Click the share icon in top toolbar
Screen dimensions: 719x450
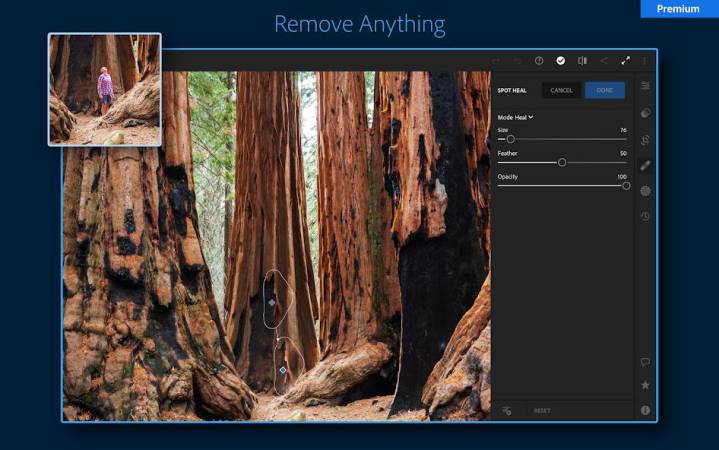point(604,61)
